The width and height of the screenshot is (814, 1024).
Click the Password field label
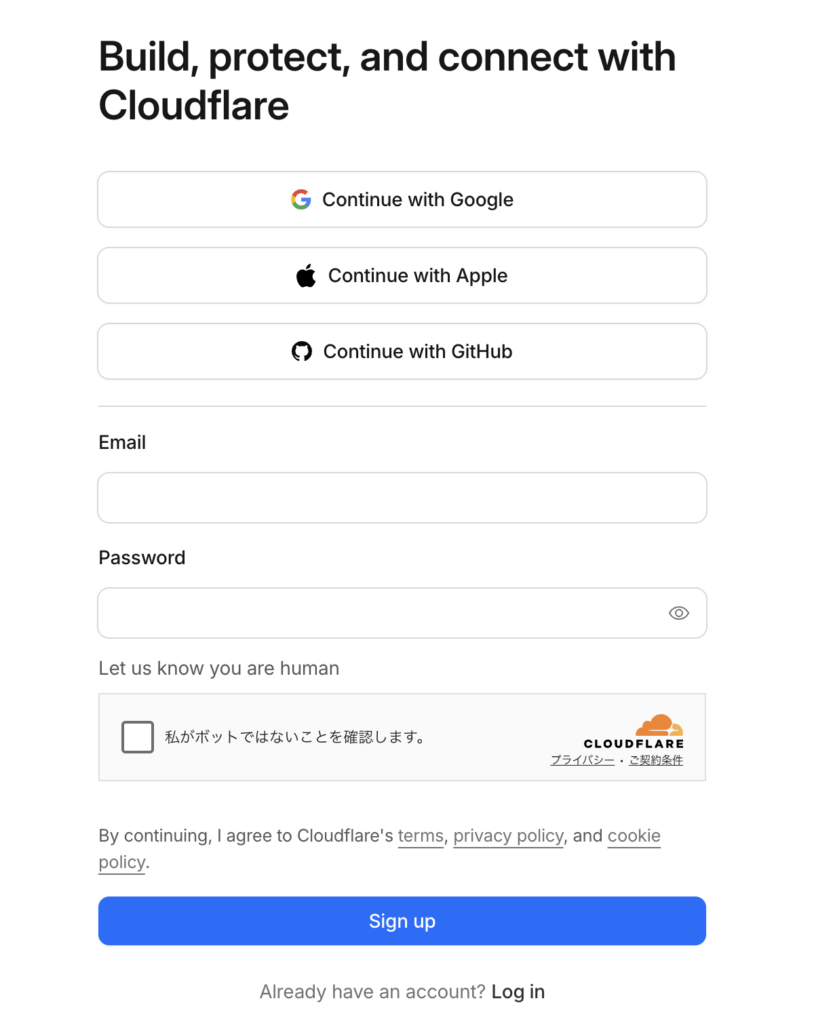[x=142, y=558]
